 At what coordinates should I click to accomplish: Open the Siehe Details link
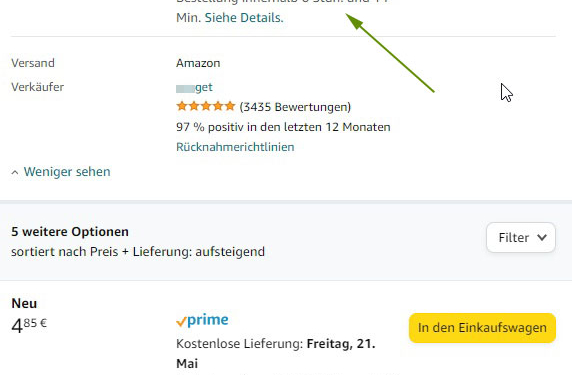click(244, 18)
